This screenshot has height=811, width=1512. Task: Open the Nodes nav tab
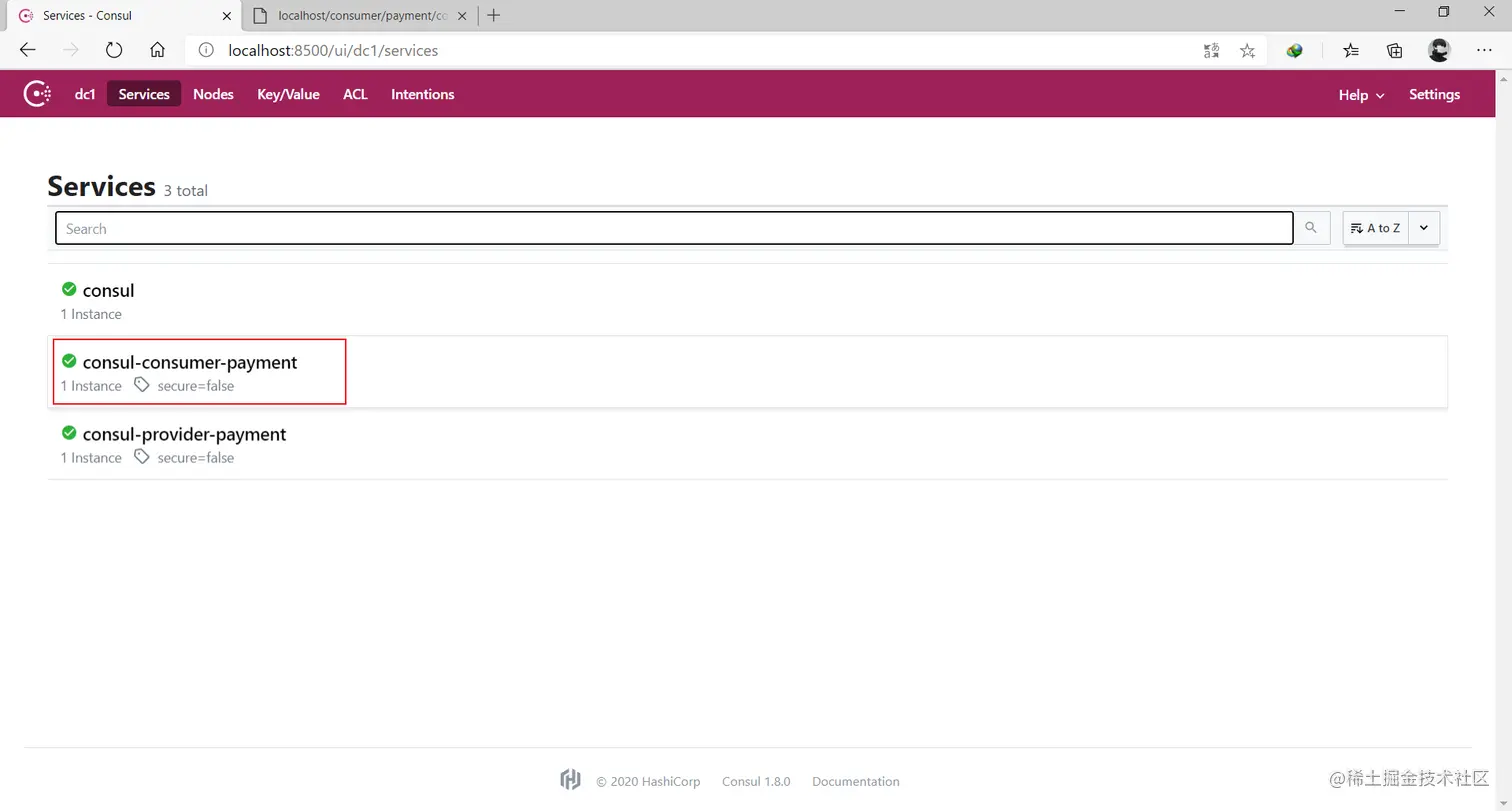pos(213,94)
